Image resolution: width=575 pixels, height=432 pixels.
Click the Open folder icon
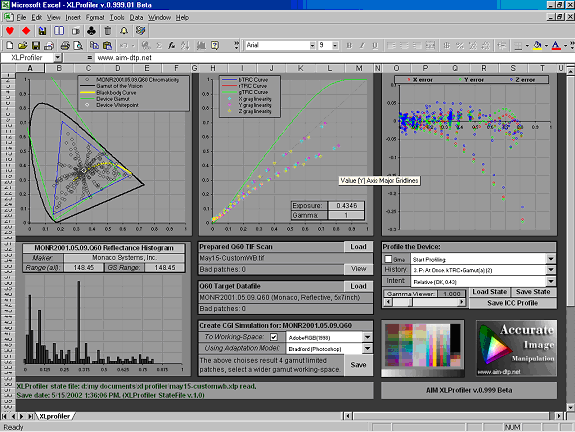pyautogui.click(x=22, y=45)
